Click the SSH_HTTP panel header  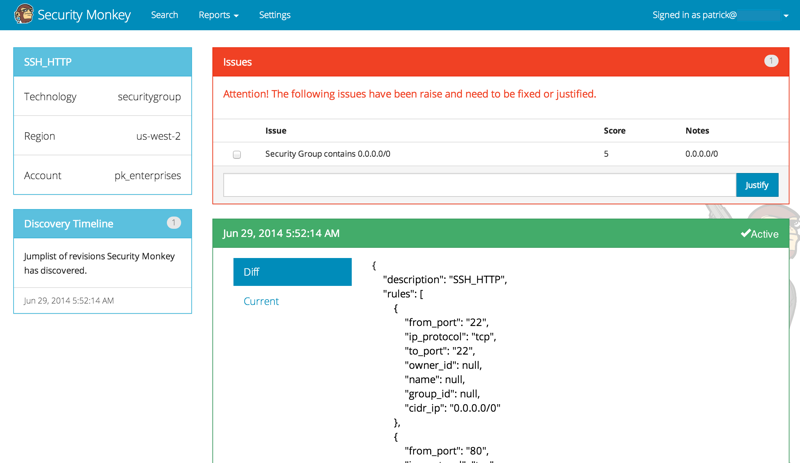pyautogui.click(x=103, y=62)
